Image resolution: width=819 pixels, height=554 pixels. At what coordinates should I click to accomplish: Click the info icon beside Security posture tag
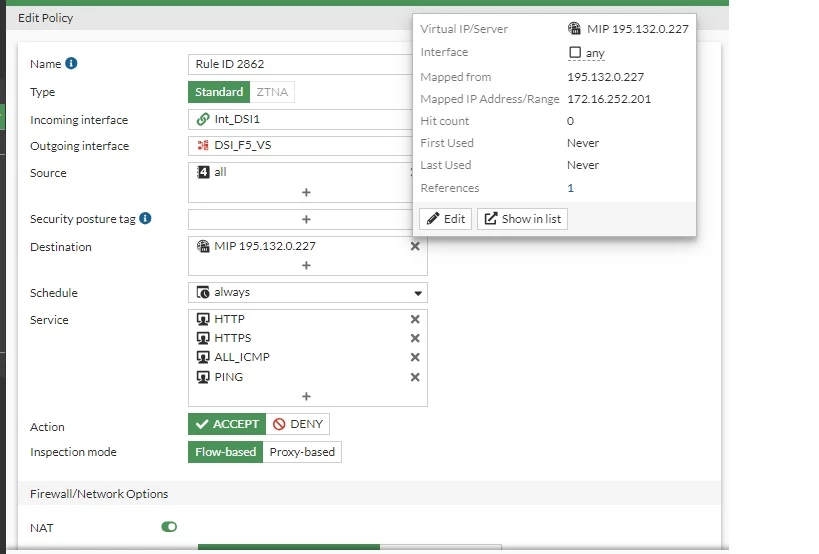pos(146,218)
